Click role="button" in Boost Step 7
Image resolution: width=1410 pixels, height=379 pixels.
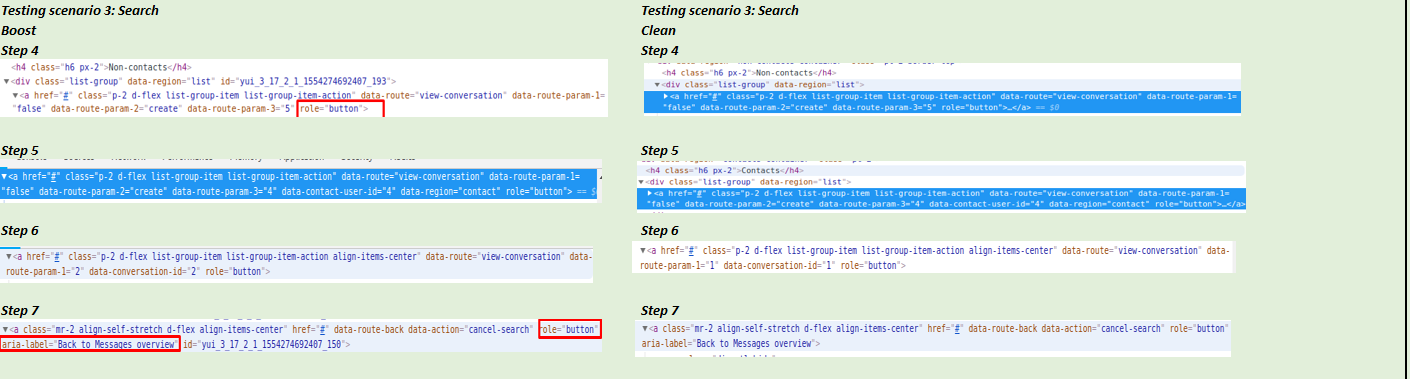point(569,329)
